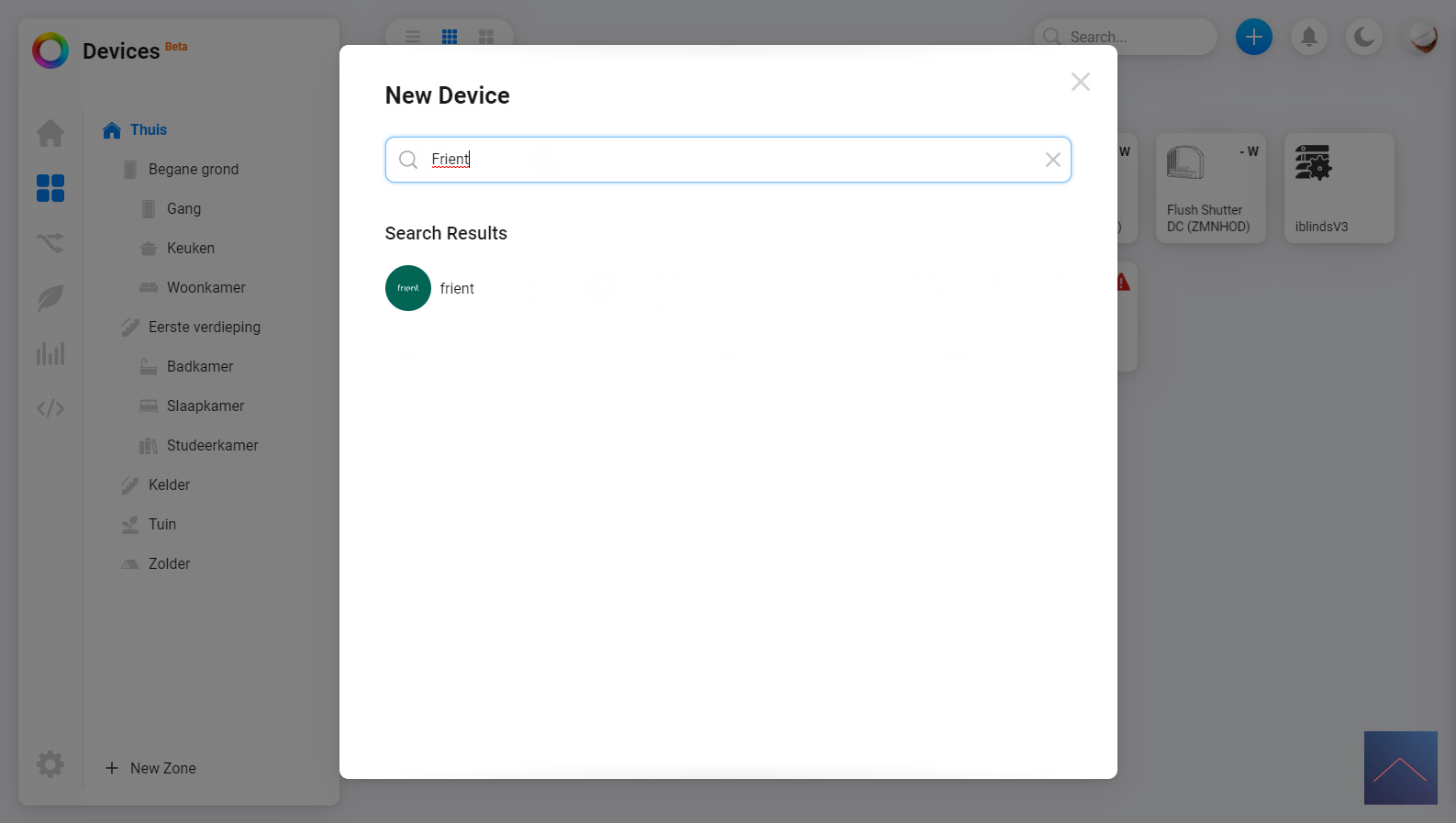This screenshot has width=1456, height=823.
Task: Open the Script code brackets icon
Action: tap(50, 408)
